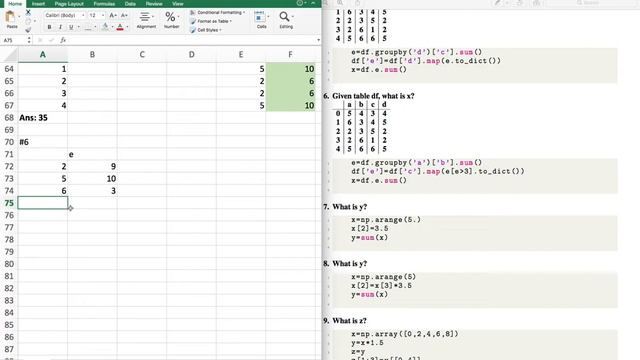640x360 pixels.
Task: Select cell with 9 in row 72
Action: (92, 167)
